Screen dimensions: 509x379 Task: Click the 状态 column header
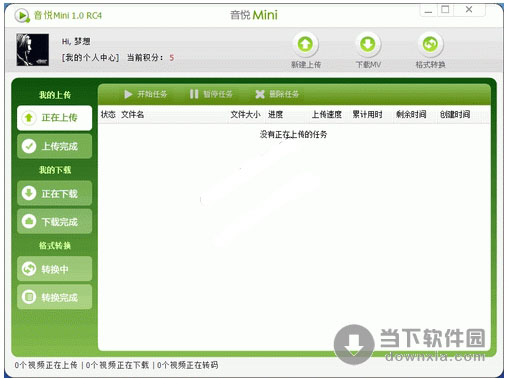[108, 114]
